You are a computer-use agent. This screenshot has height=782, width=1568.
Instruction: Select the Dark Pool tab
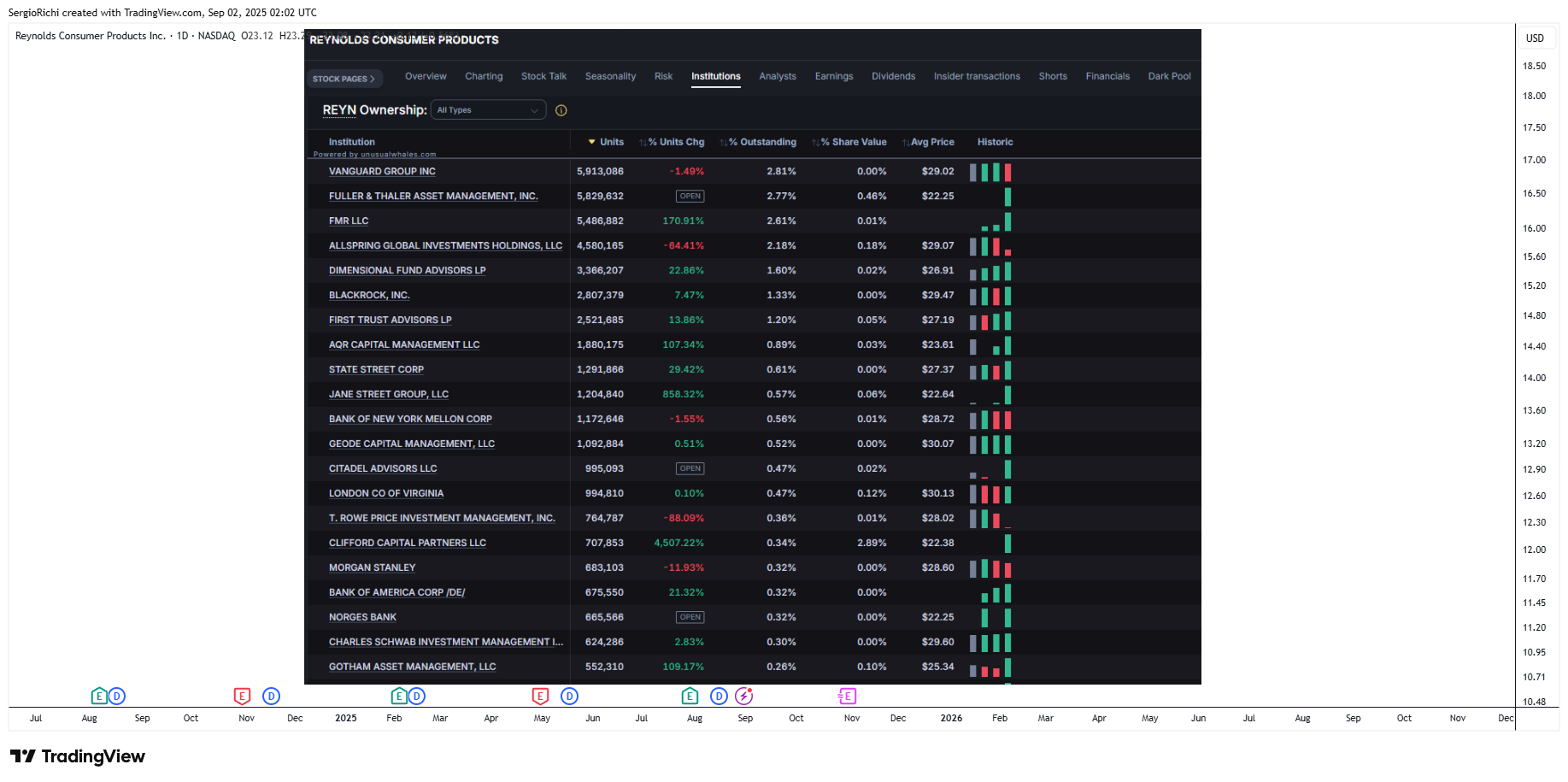coord(1169,76)
